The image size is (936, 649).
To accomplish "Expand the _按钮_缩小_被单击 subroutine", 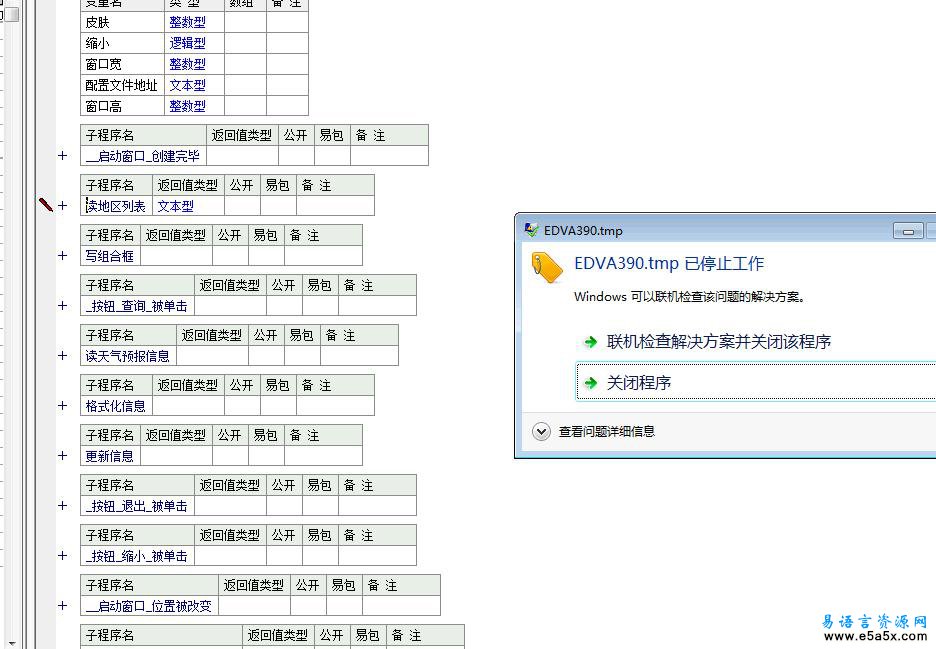I will click(x=63, y=556).
